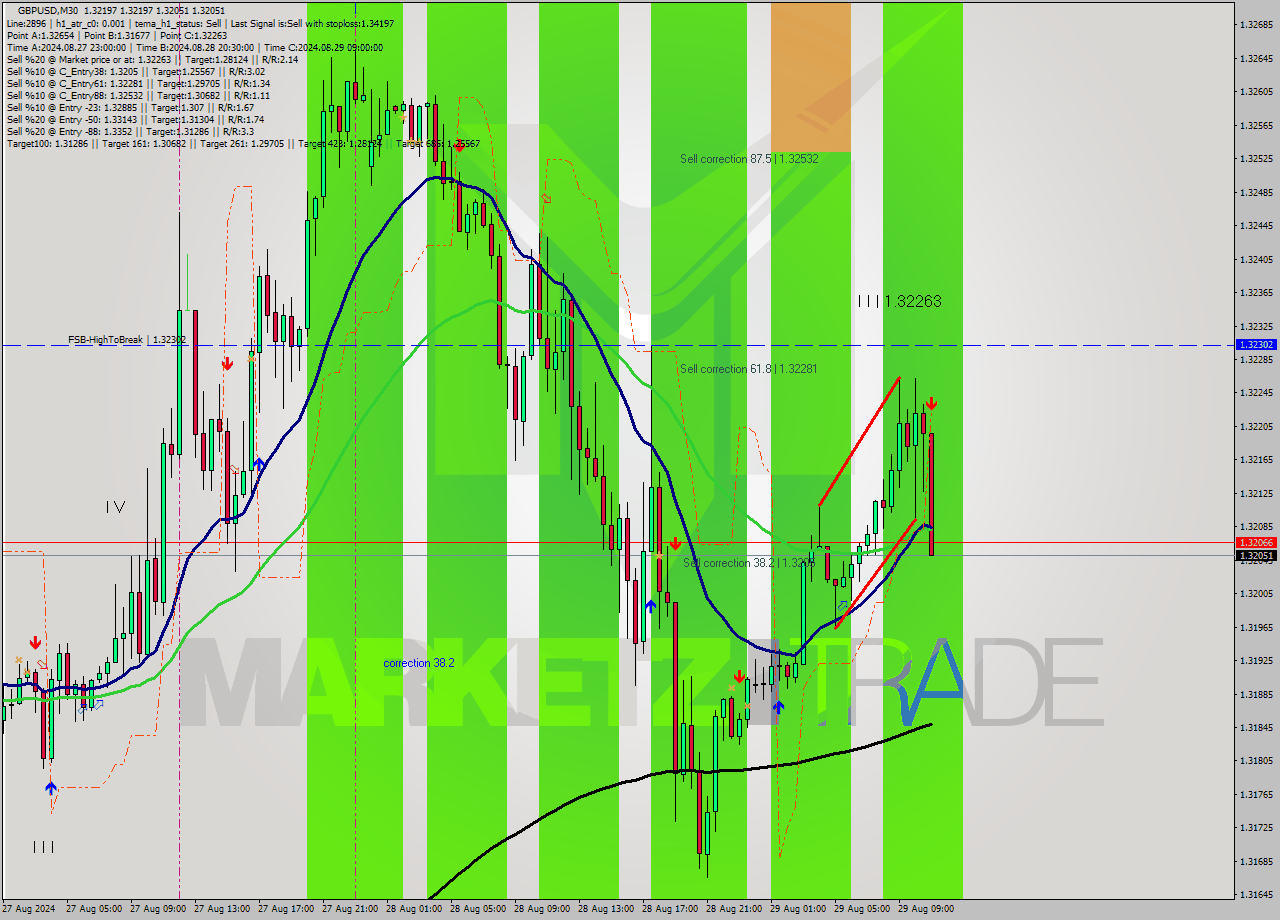Image resolution: width=1280 pixels, height=920 pixels.
Task: Click the 'Sell %20 @ Market price' line
Action: pyautogui.click(x=152, y=59)
